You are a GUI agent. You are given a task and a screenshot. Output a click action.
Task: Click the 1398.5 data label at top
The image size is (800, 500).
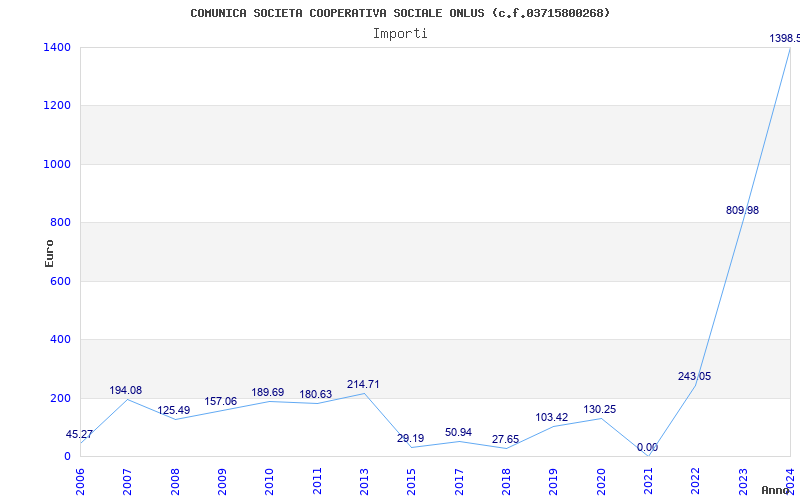click(x=785, y=38)
